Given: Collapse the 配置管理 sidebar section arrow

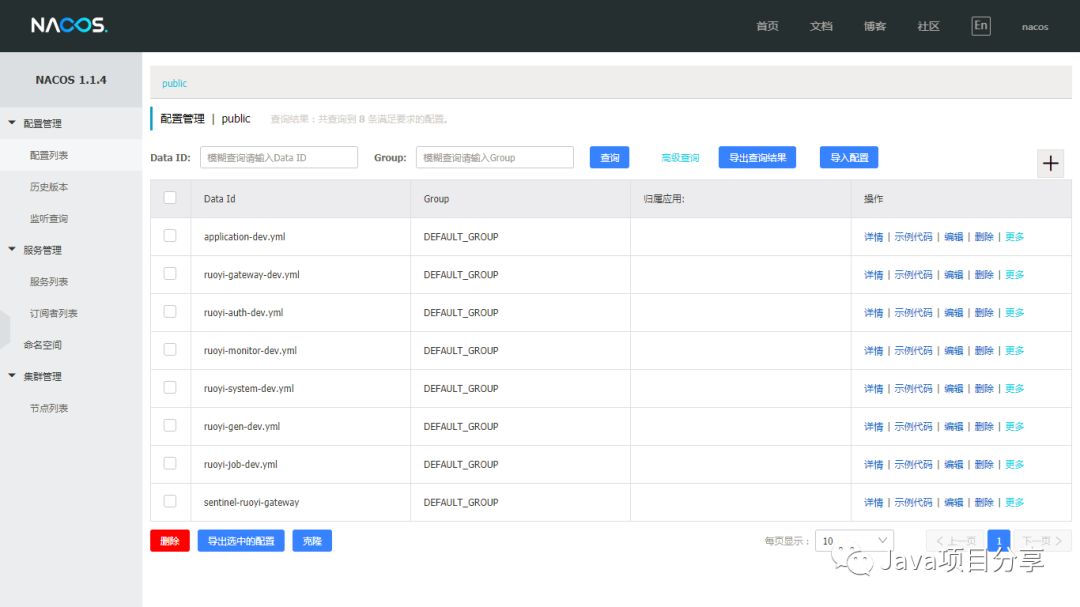Looking at the screenshot, I should (x=12, y=123).
